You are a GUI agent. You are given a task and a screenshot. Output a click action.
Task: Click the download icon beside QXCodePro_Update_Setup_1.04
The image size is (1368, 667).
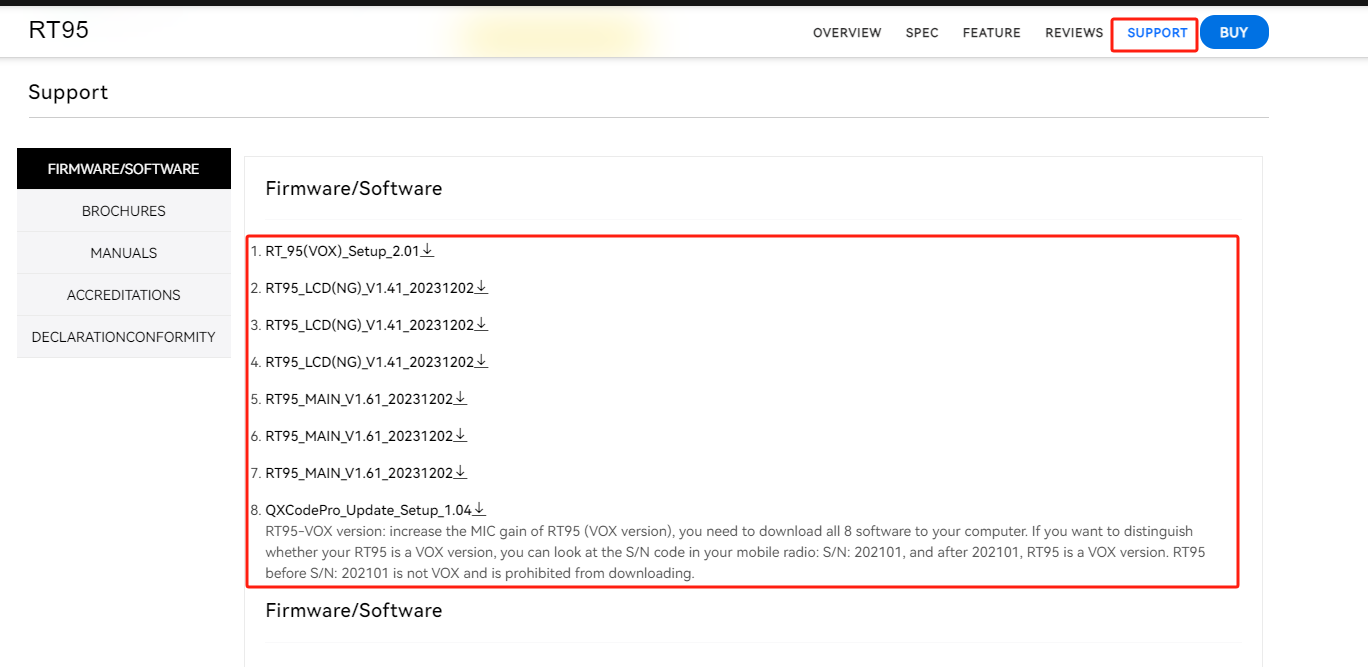coord(480,510)
